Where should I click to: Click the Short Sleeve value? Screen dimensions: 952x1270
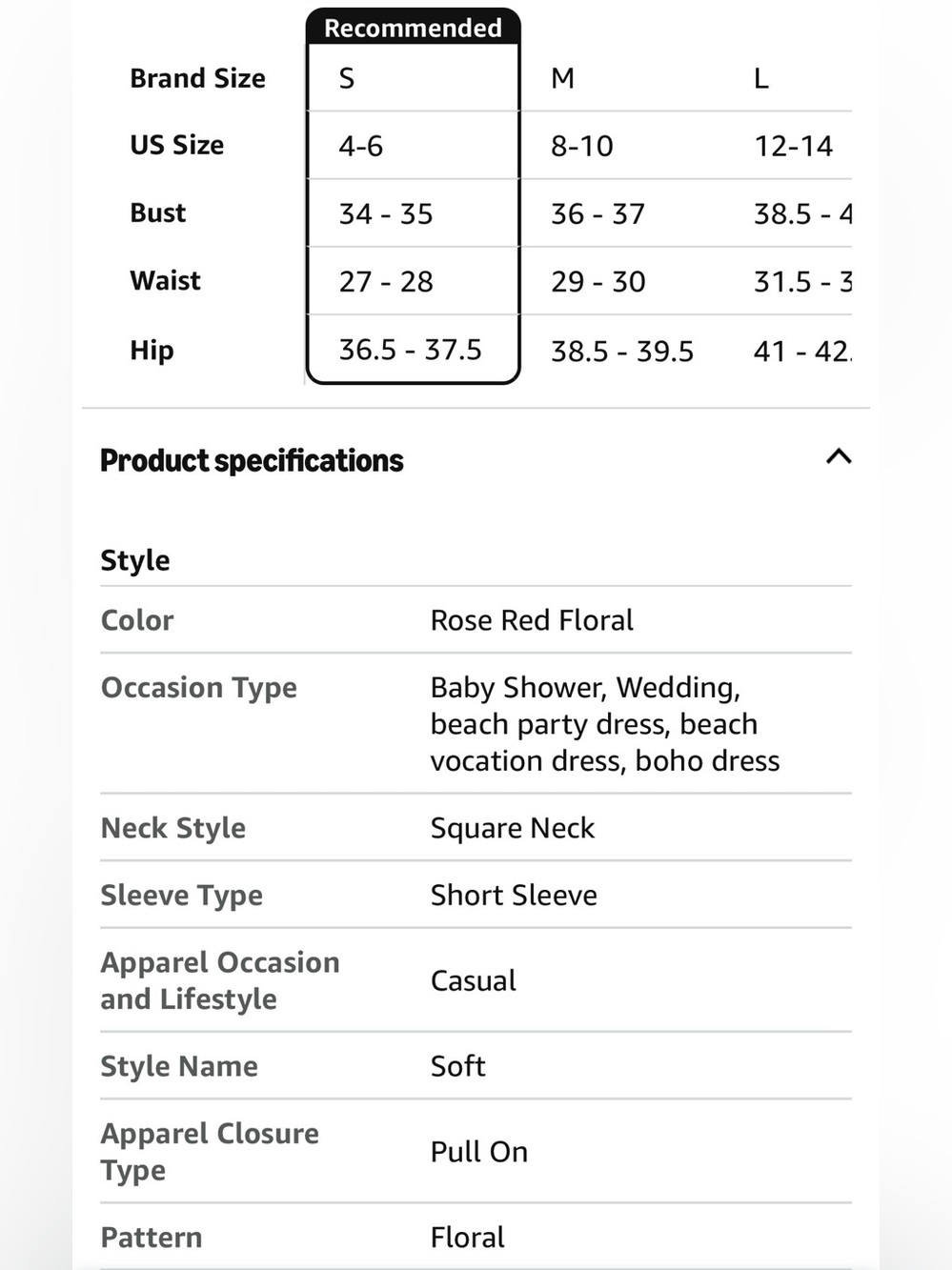pyautogui.click(x=514, y=896)
